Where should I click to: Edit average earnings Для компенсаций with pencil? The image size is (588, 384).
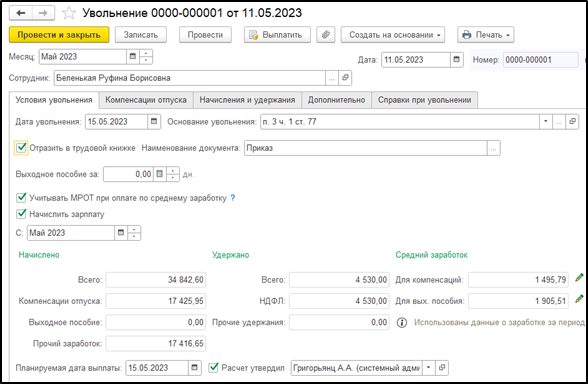coord(579,278)
